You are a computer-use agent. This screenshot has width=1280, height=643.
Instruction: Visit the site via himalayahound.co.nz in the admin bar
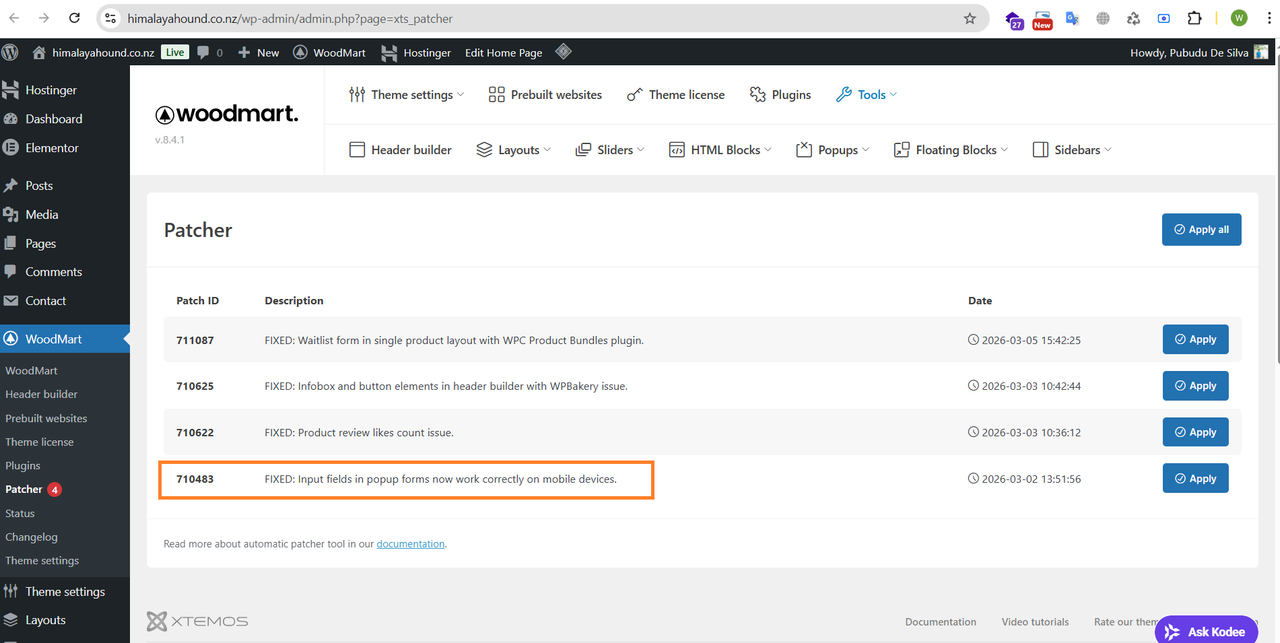tap(93, 52)
